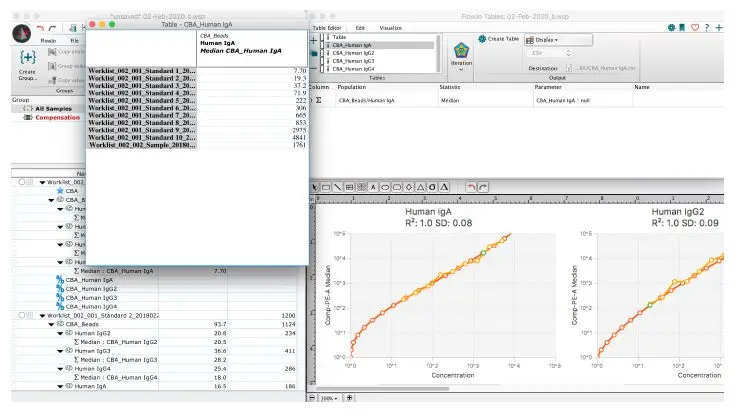Click the heart icon in Table Editor
Image resolution: width=735 pixels, height=418 pixels.
coord(695,27)
